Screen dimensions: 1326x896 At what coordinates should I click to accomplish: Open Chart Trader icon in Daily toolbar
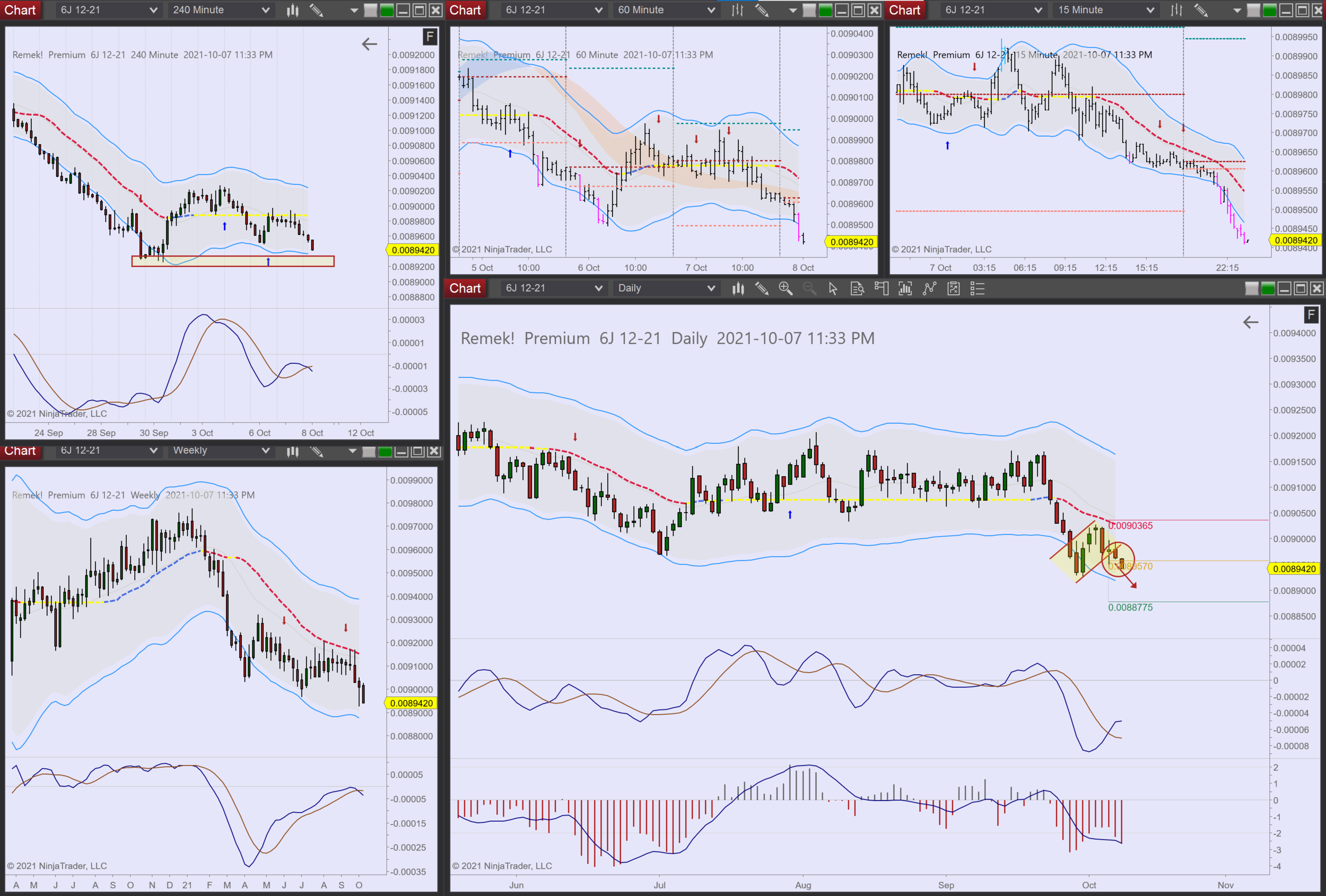[x=881, y=288]
